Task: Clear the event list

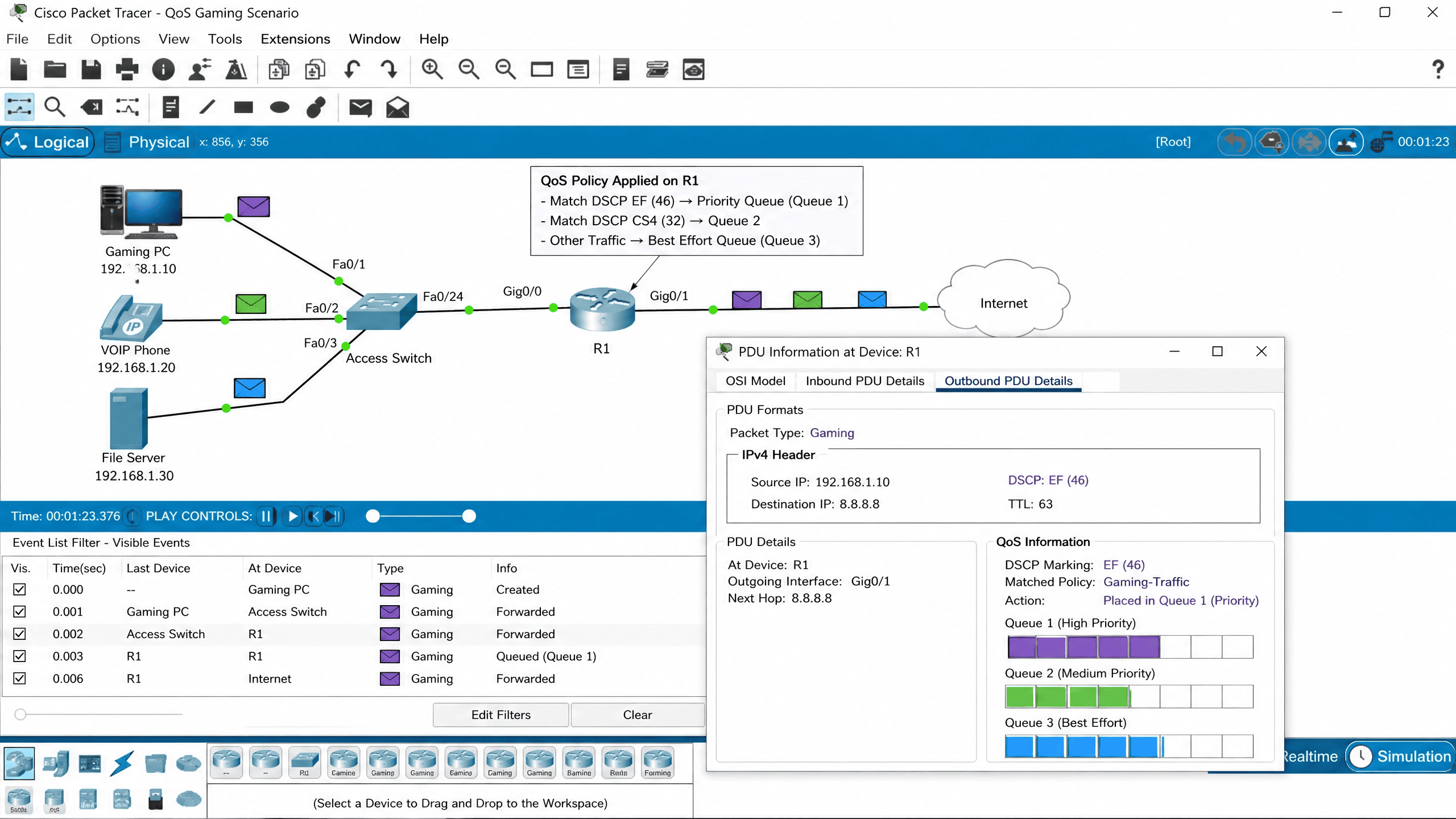Action: [638, 714]
